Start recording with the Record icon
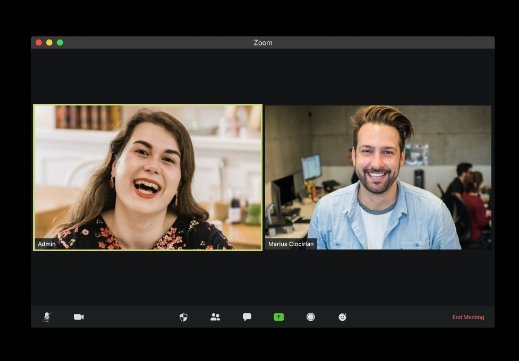Viewport: 519px width, 361px height. [x=311, y=317]
